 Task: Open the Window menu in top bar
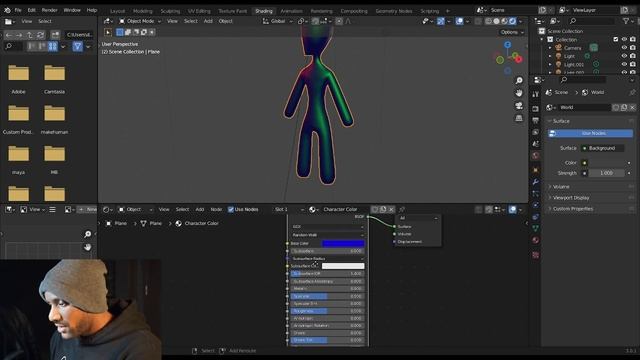pos(72,10)
